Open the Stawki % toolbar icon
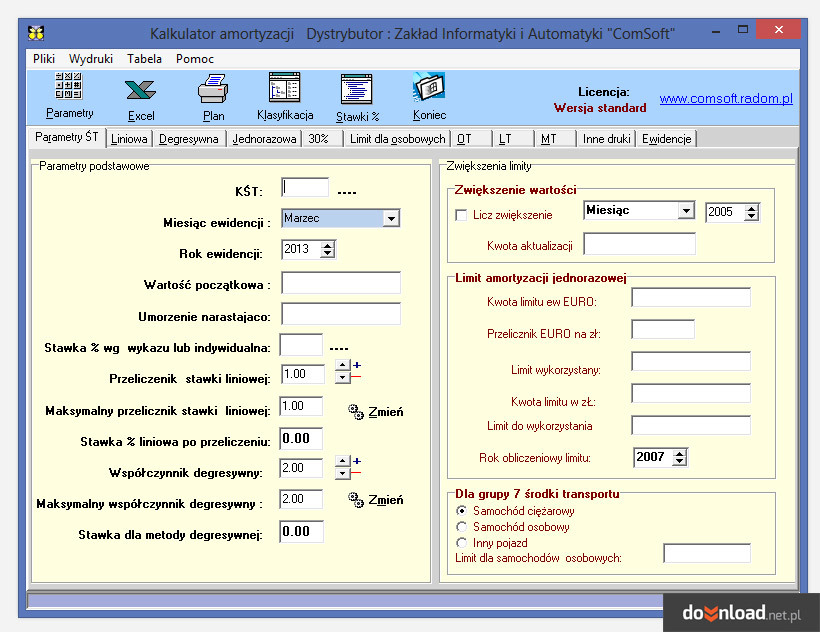This screenshot has width=820, height=632. (357, 98)
